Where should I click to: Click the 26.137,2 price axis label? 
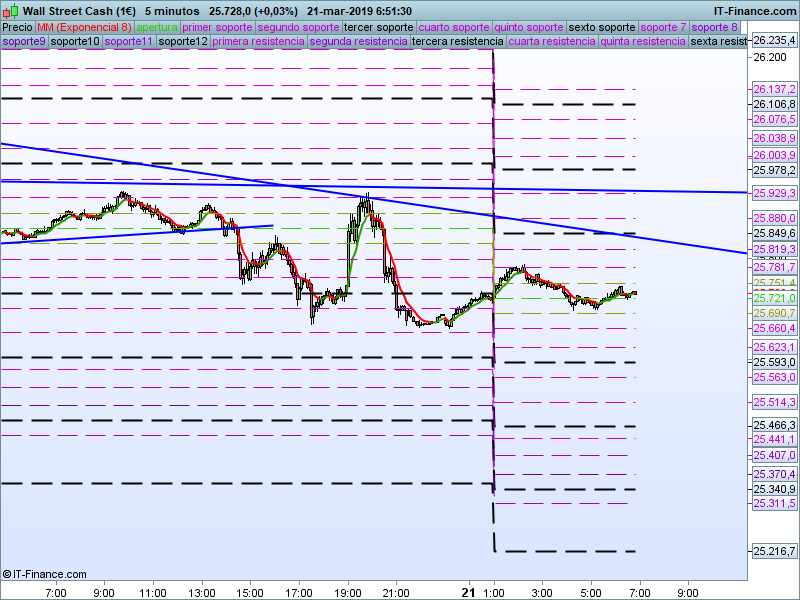774,89
